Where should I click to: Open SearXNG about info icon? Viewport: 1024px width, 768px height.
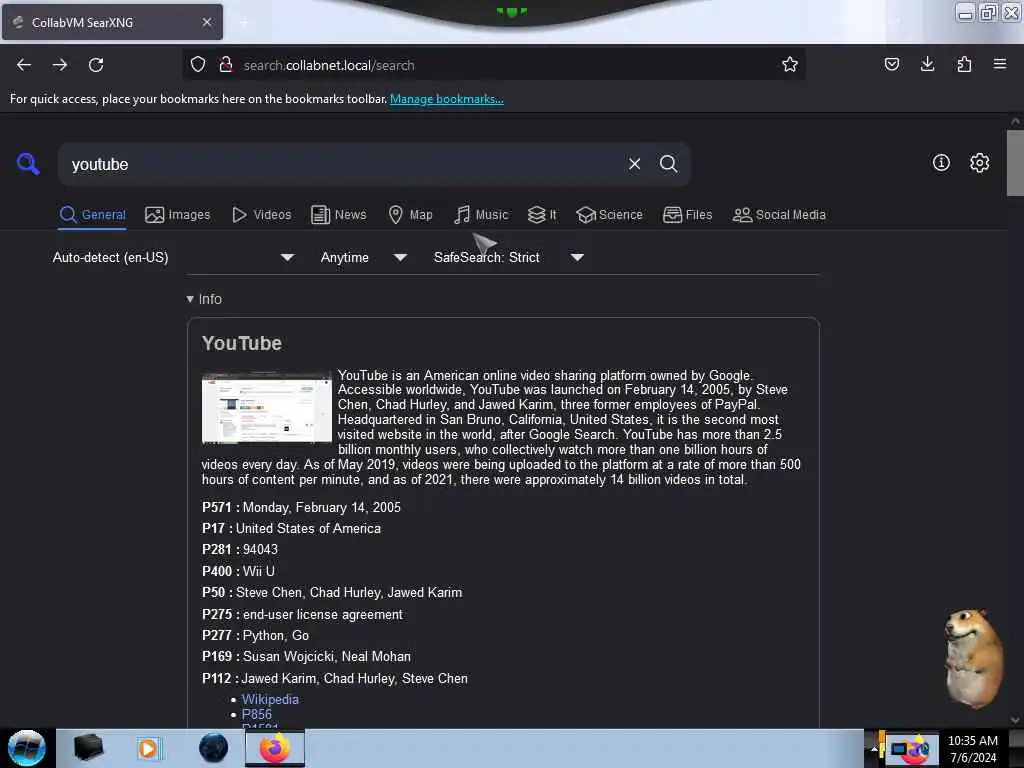(941, 163)
